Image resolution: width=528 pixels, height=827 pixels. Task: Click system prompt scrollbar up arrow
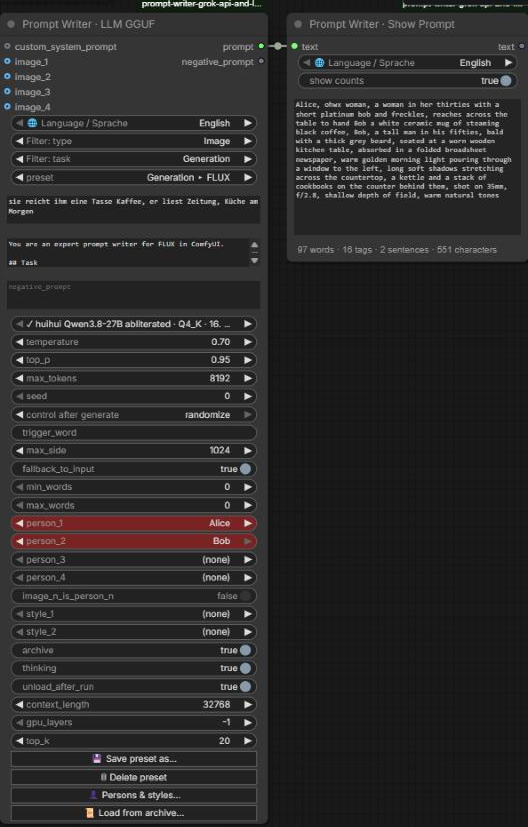point(255,245)
